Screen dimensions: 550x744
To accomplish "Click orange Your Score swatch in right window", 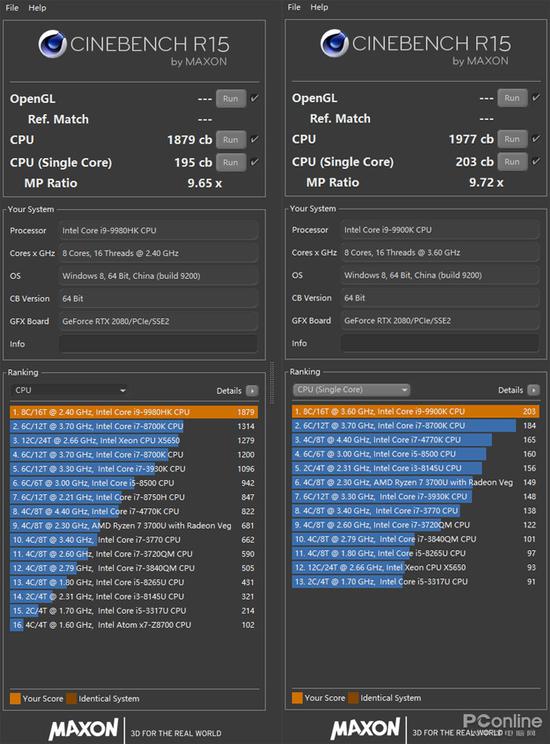I will click(x=297, y=698).
